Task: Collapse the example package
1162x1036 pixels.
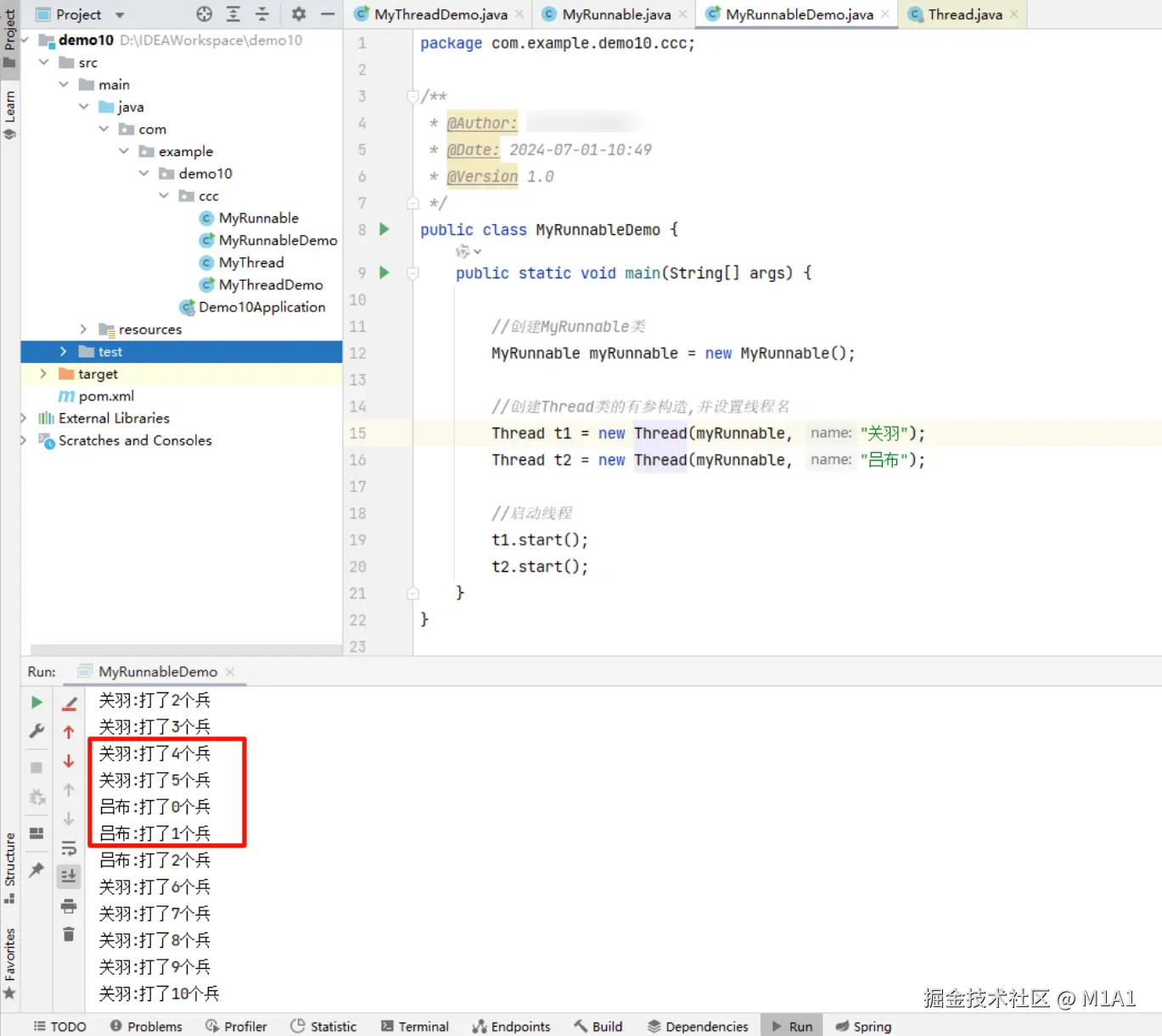Action: pyautogui.click(x=124, y=151)
